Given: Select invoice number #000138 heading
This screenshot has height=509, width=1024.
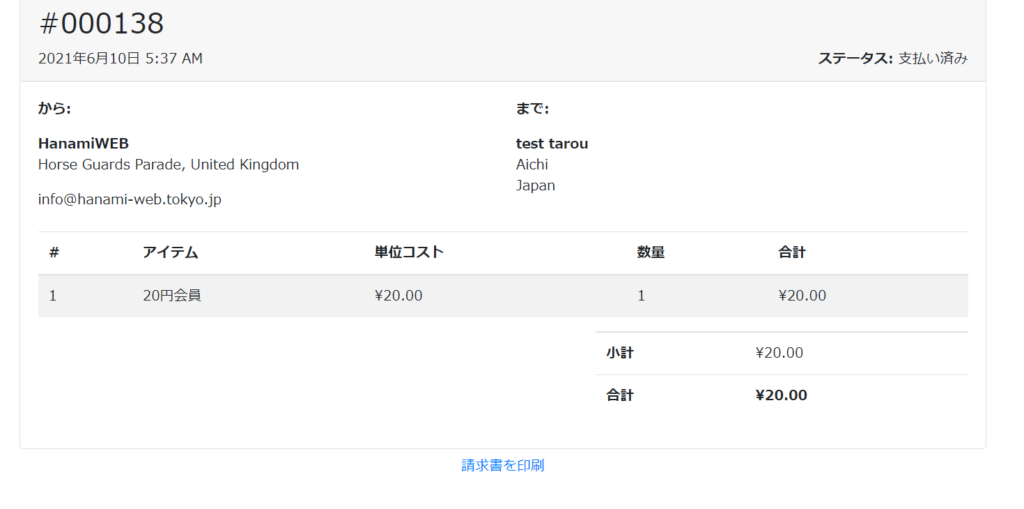Looking at the screenshot, I should click(x=101, y=24).
